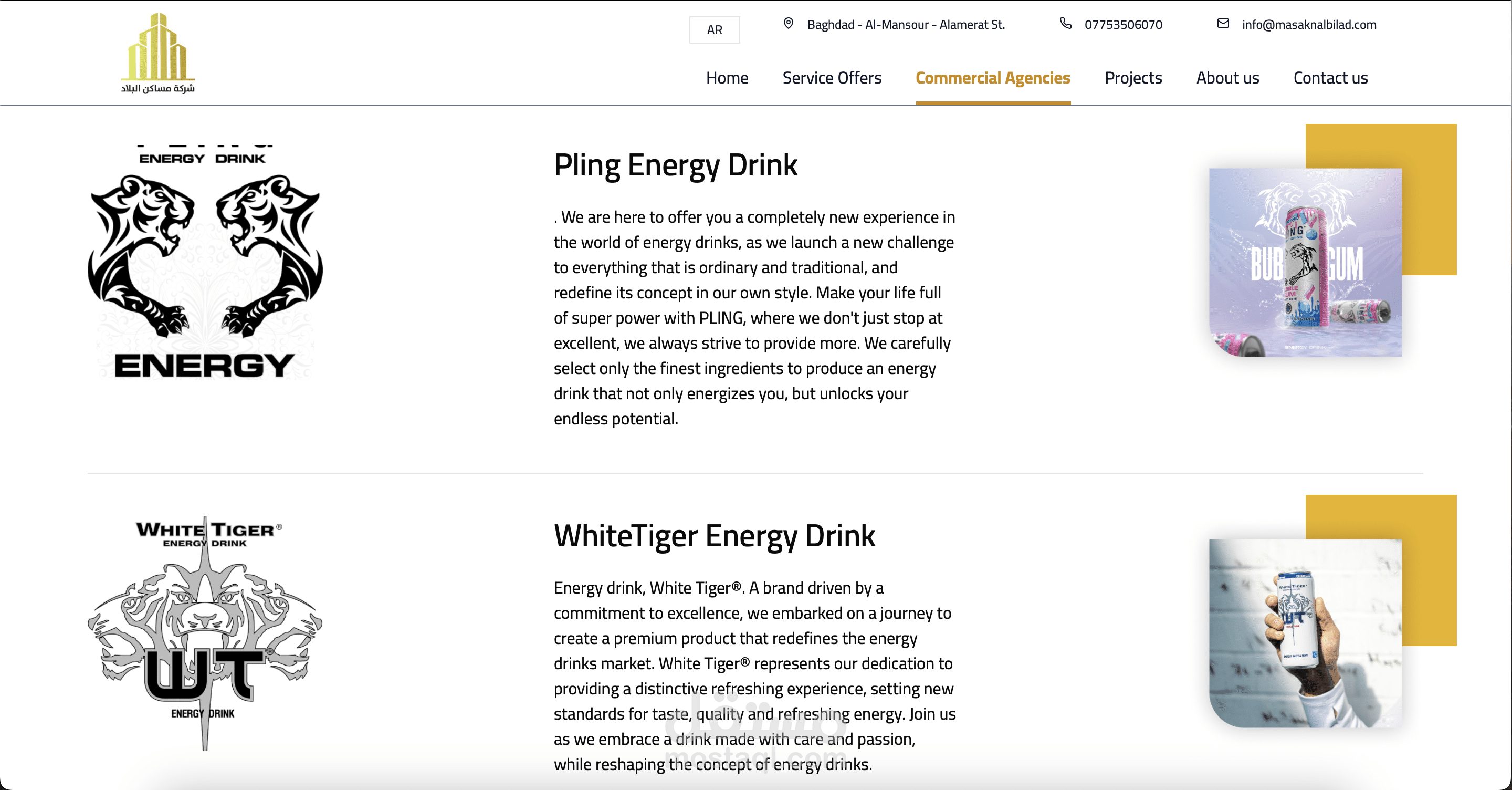Image resolution: width=1512 pixels, height=790 pixels.
Task: Open the Home menu item
Action: point(727,78)
